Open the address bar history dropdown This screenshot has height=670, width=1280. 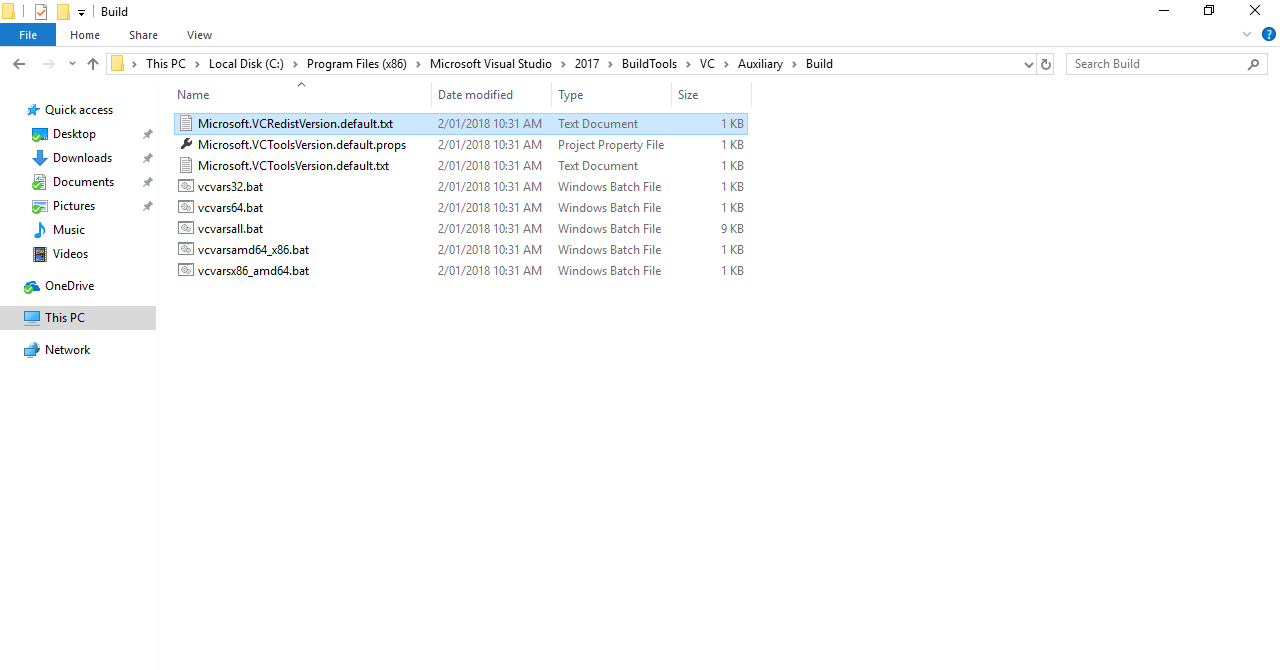coord(1028,63)
